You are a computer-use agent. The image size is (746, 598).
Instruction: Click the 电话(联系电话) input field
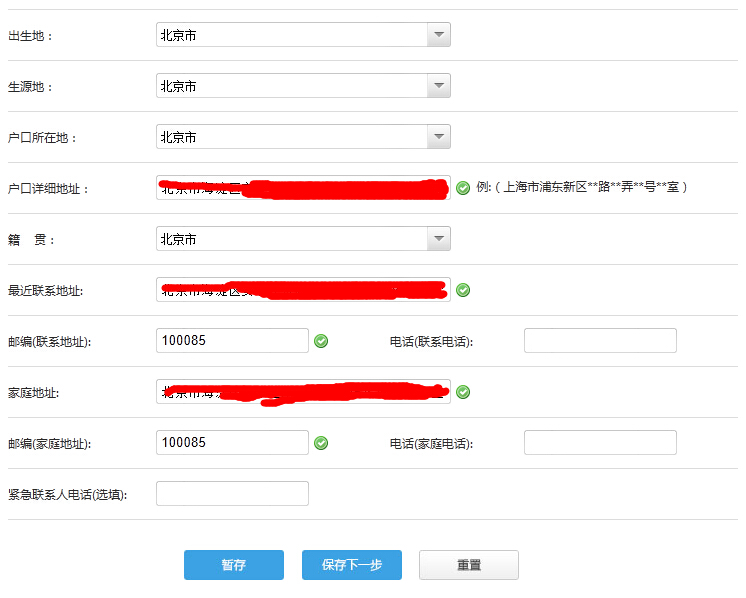[x=600, y=341]
